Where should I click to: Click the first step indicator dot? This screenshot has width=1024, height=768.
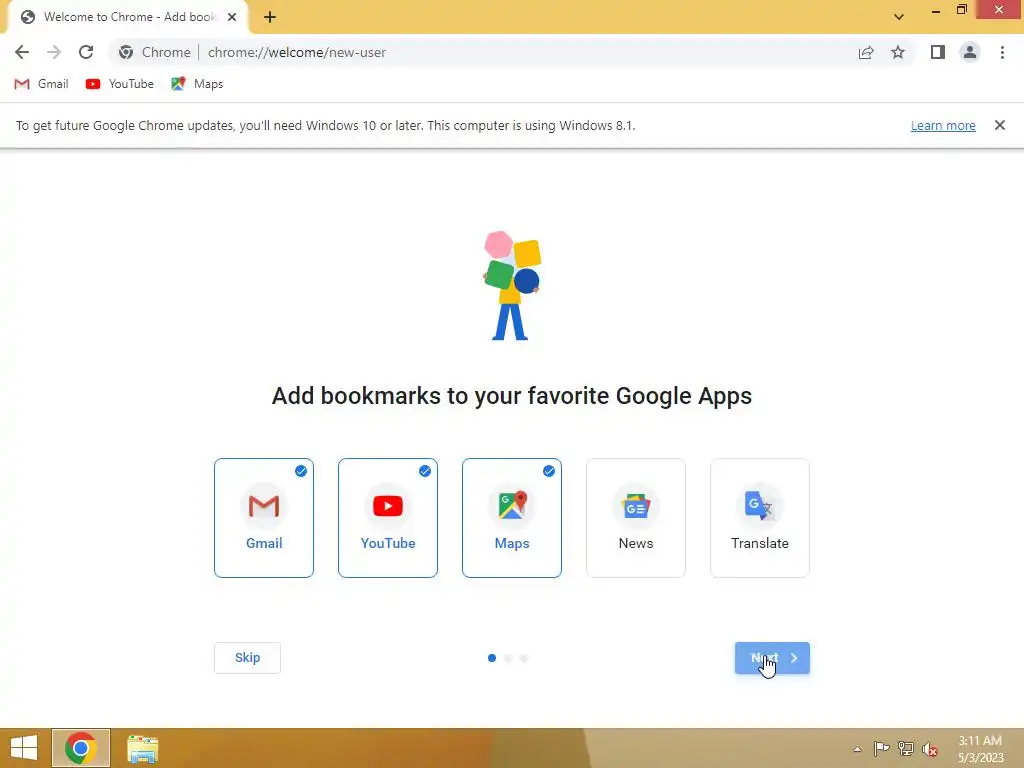click(492, 658)
